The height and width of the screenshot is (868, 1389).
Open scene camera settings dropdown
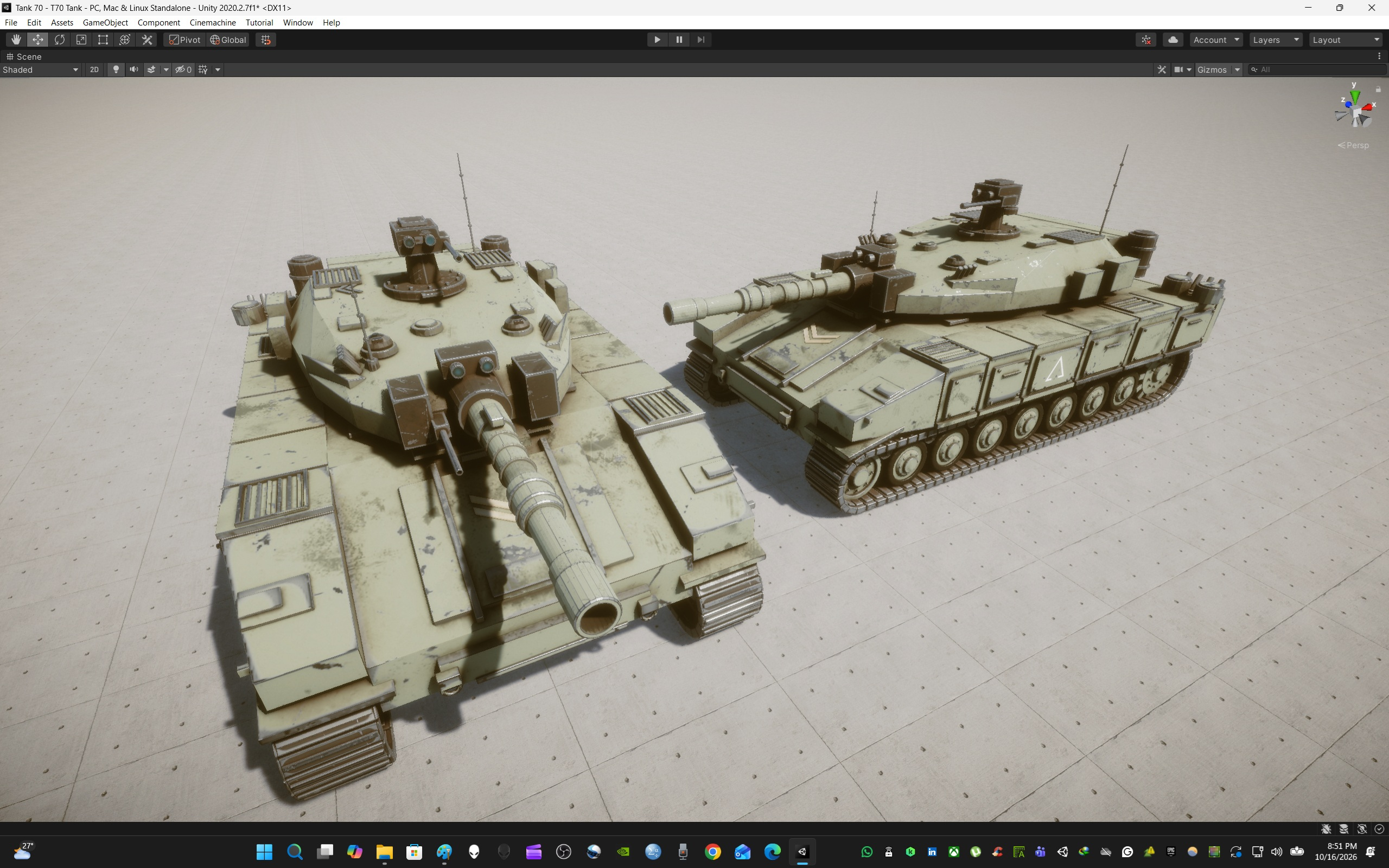[1183, 69]
